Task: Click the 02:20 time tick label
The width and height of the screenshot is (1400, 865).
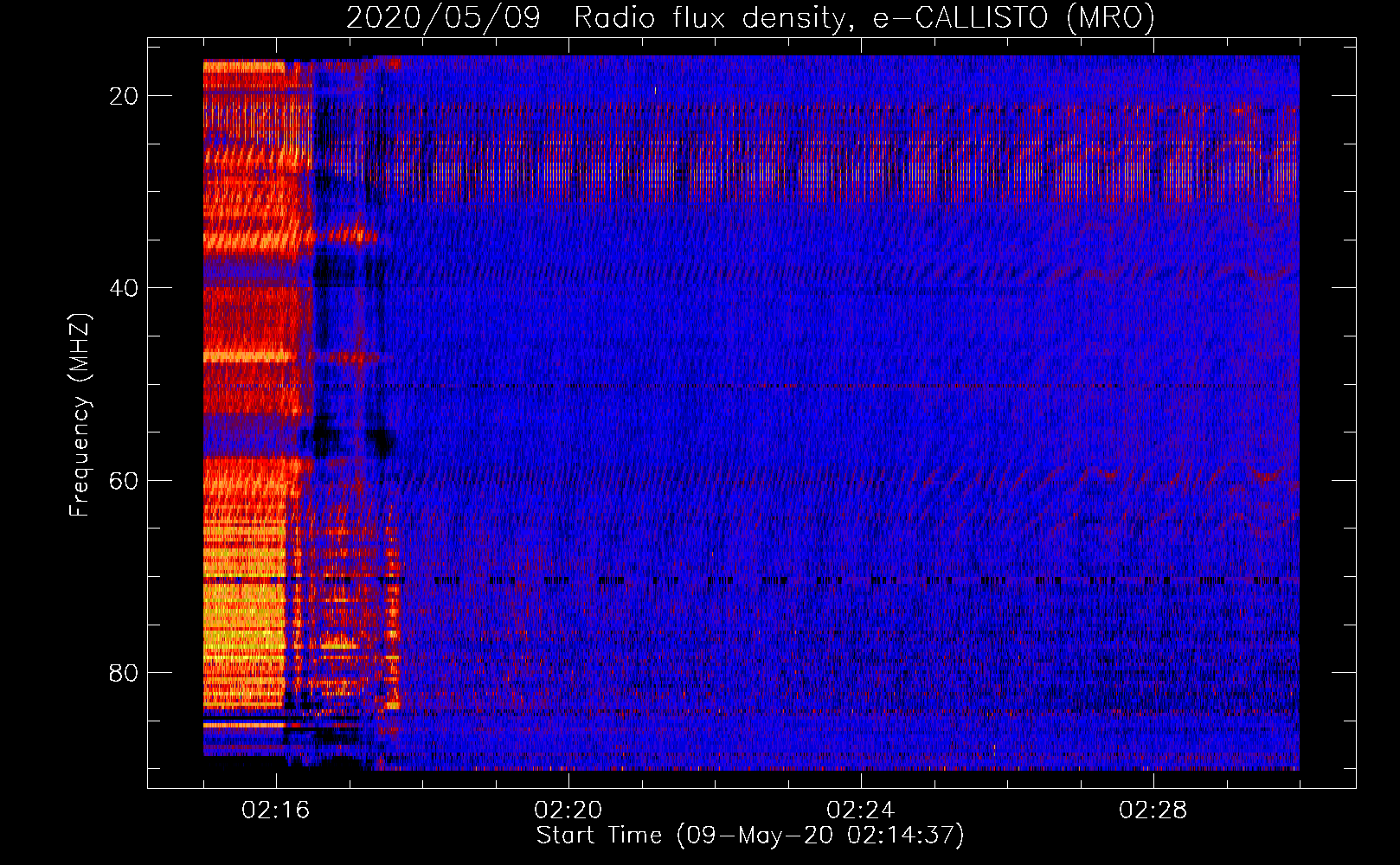Action: click(568, 811)
